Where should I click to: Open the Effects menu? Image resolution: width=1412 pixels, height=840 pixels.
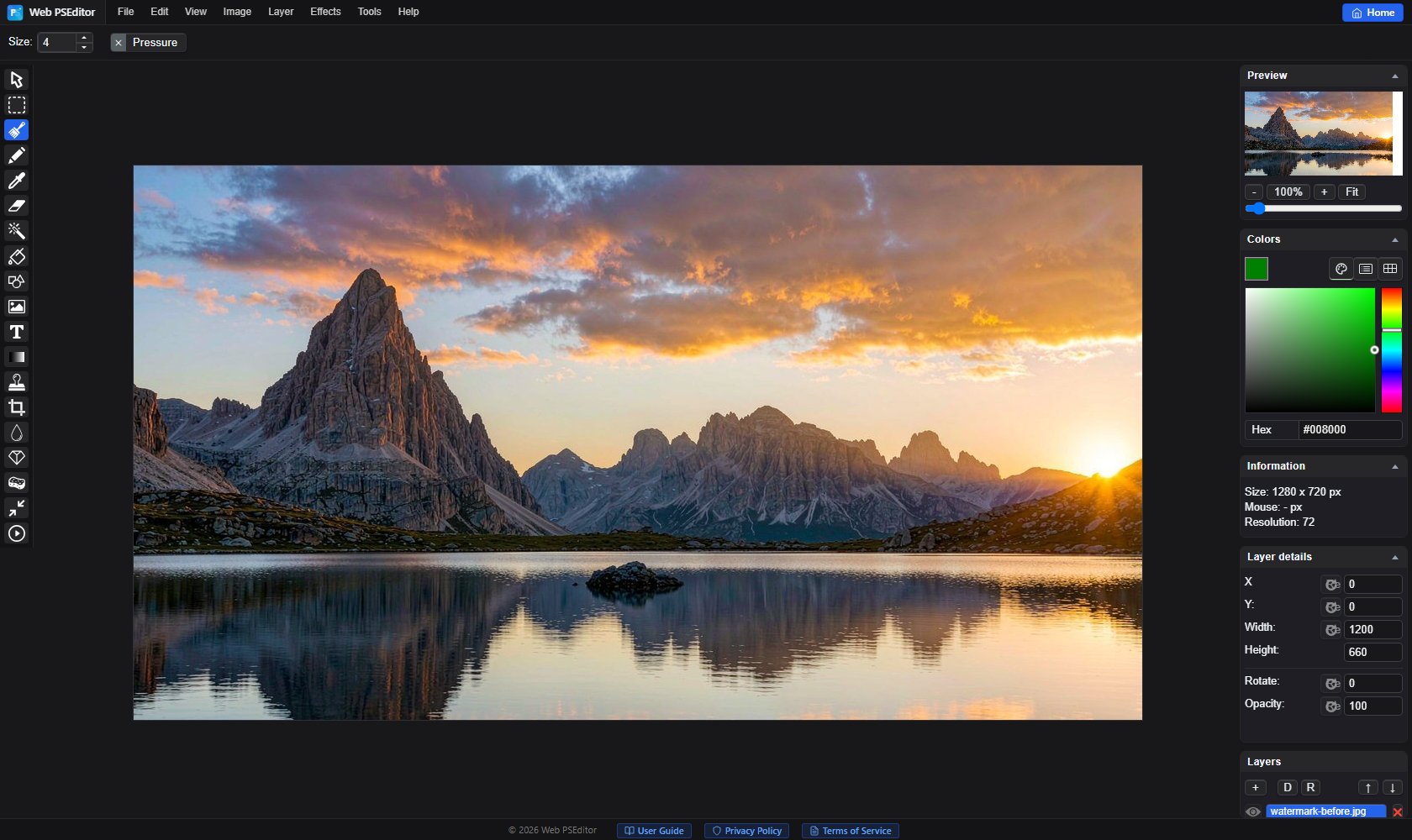(x=325, y=12)
